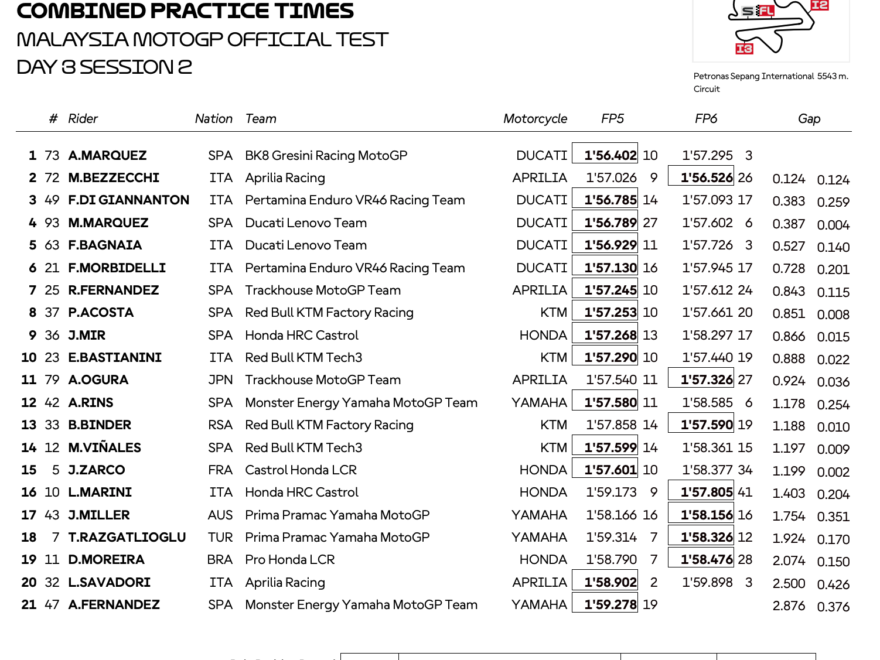This screenshot has height=660, width=880.
Task: Select the BK8 Gresini Racing MotoGP team
Action: point(327,156)
